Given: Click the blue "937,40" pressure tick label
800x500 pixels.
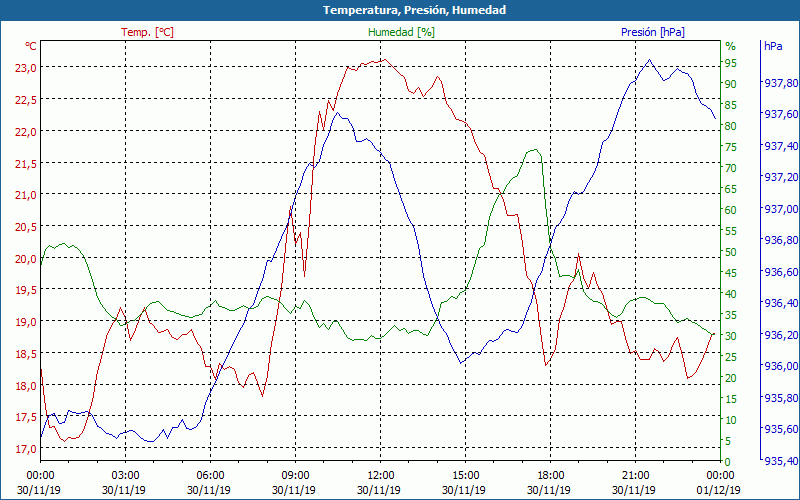Looking at the screenshot, I should point(781,146).
